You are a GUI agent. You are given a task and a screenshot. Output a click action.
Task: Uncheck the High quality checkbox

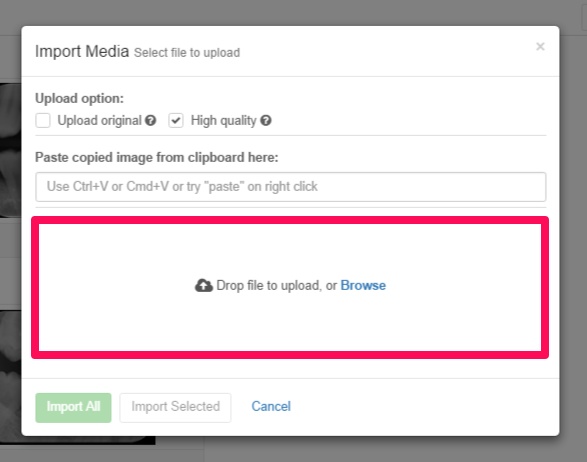point(176,121)
